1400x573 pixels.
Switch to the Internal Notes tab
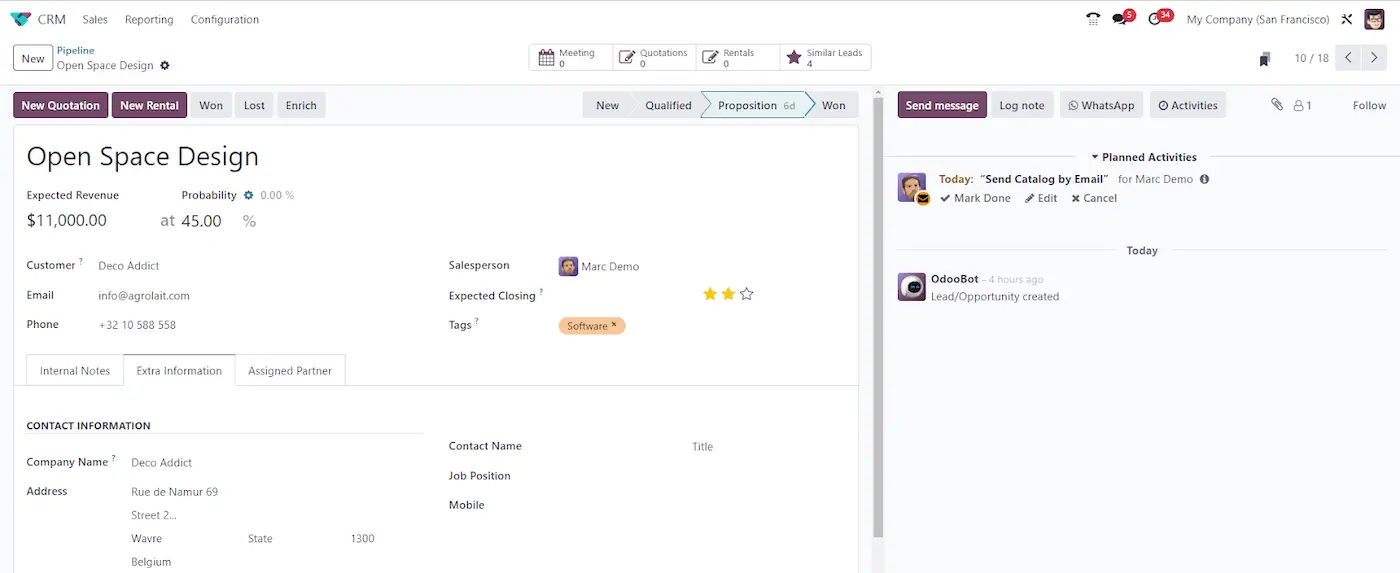click(x=75, y=370)
